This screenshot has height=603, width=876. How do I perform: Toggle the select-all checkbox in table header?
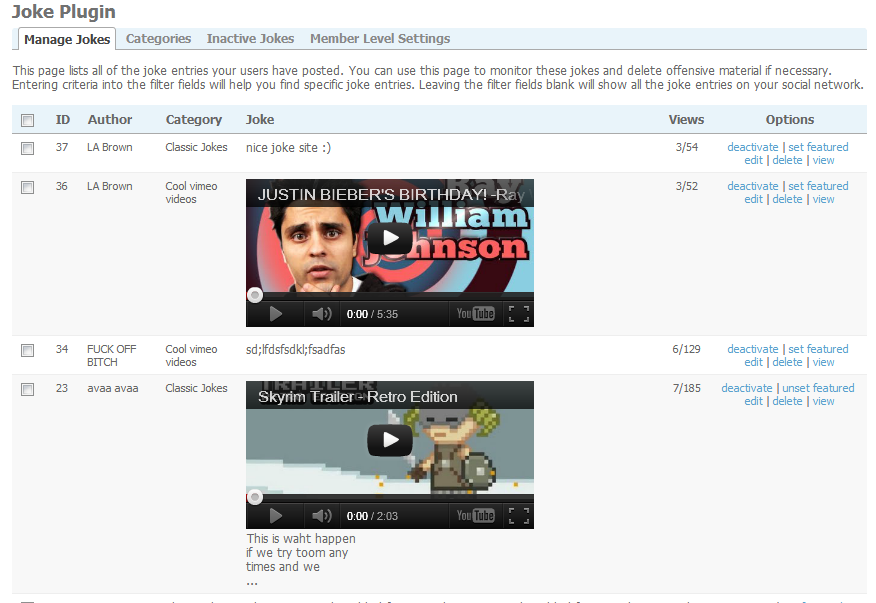(27, 120)
